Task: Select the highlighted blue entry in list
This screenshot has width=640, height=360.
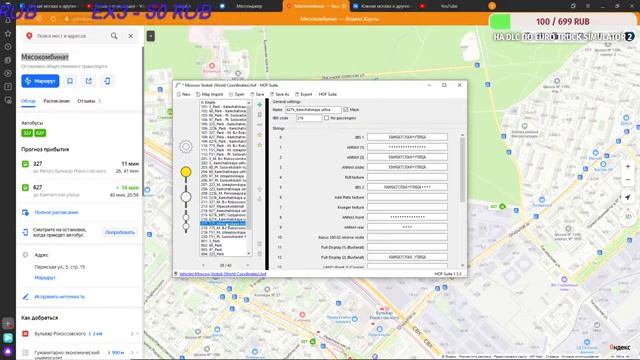Action: (x=223, y=223)
